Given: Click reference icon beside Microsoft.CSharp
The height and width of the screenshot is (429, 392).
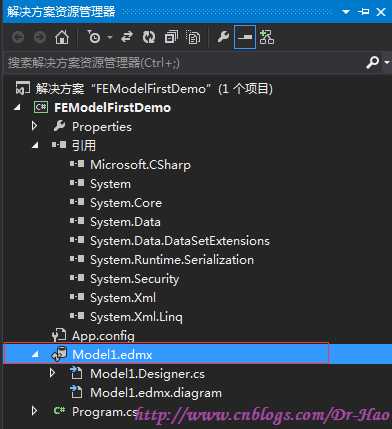Looking at the screenshot, I should pos(77,164).
